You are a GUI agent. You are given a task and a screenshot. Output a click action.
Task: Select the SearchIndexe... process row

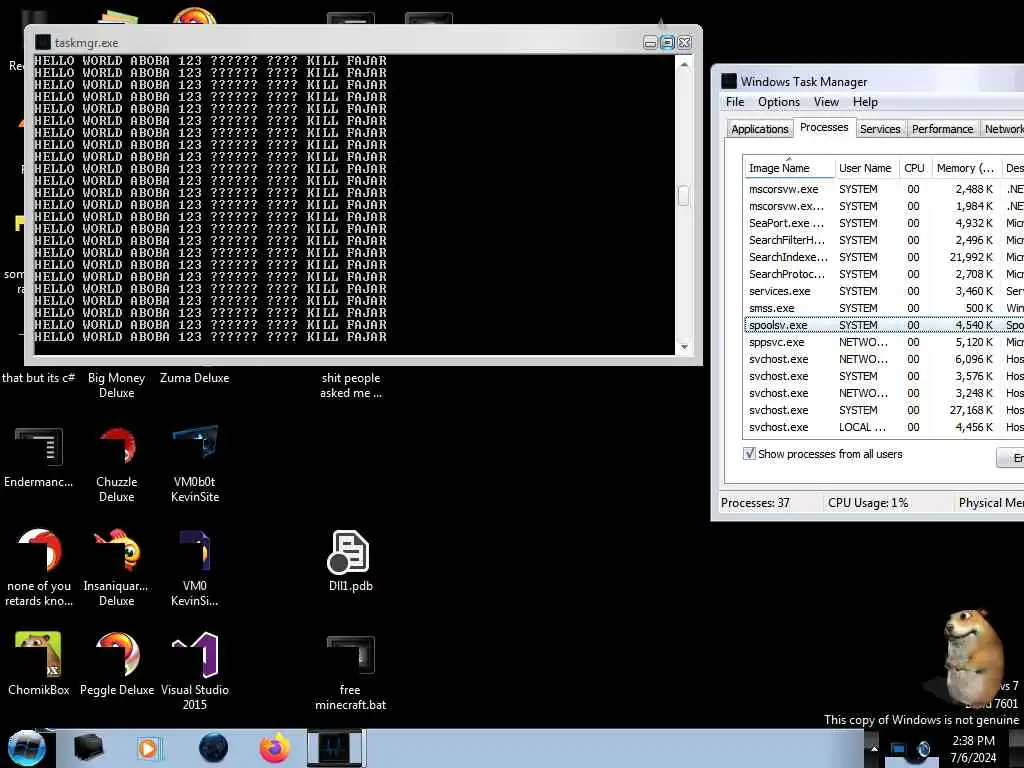coord(884,257)
